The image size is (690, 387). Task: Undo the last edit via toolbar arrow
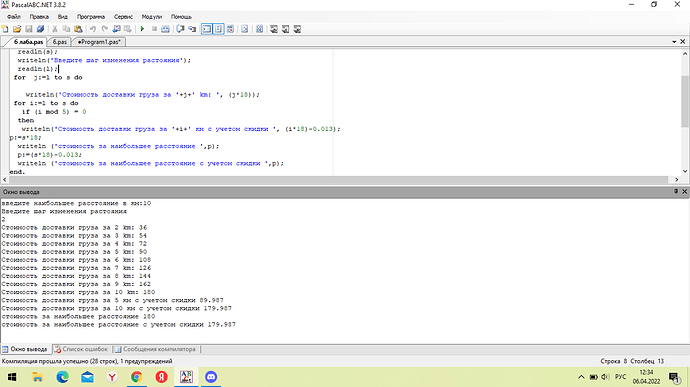pos(93,29)
